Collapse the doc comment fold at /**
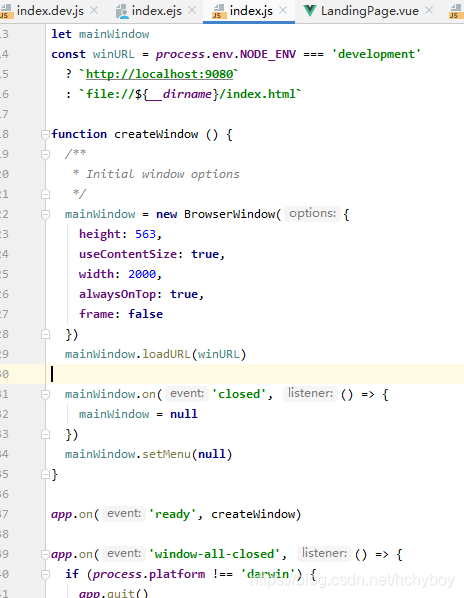The image size is (464, 598). tap(45, 154)
